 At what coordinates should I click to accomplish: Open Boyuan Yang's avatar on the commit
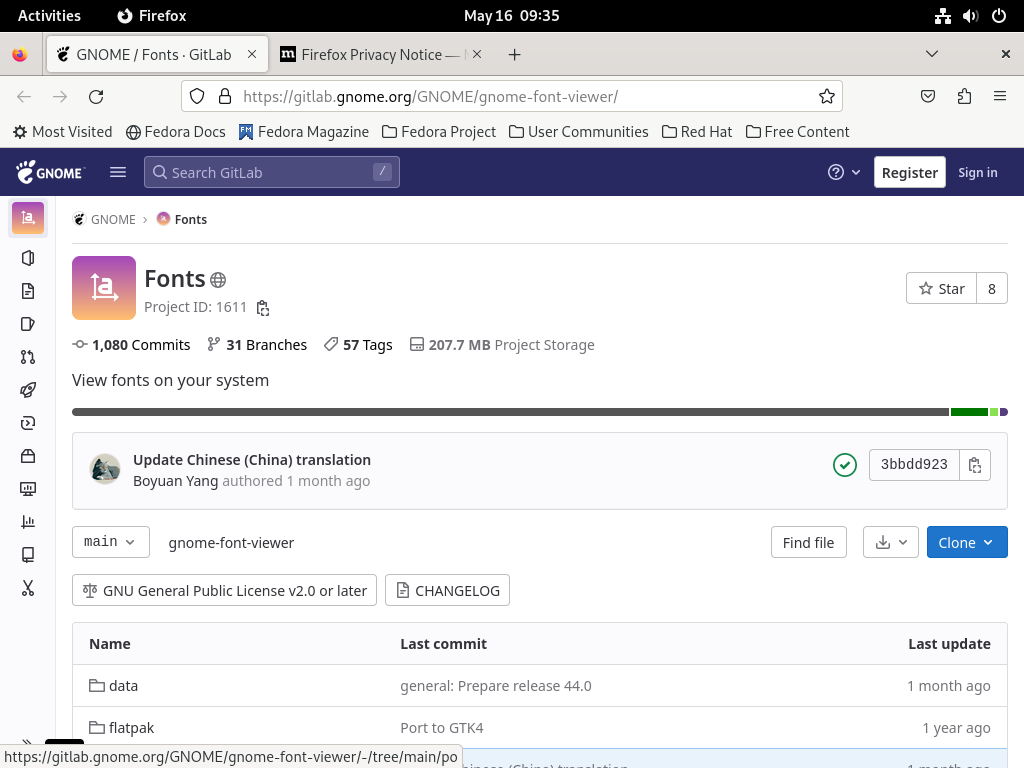tap(104, 469)
